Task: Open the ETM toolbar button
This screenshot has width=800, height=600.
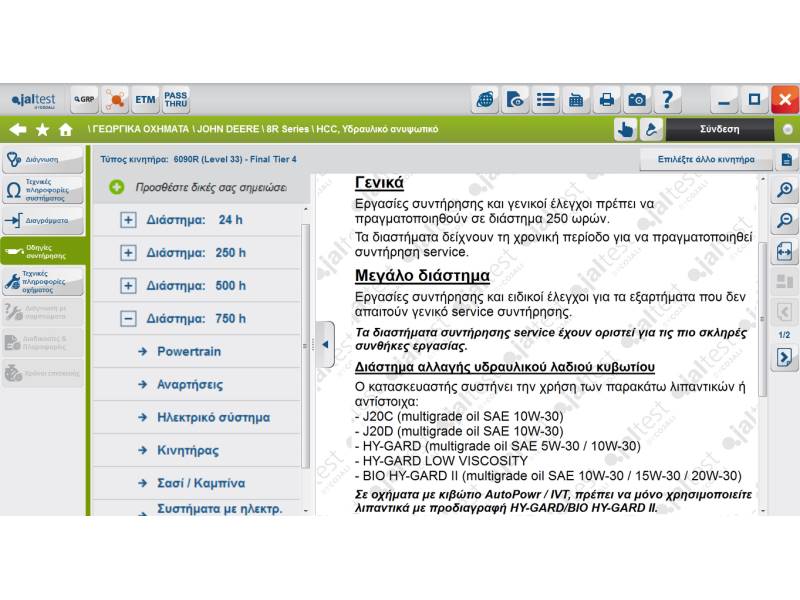Action: [x=145, y=99]
